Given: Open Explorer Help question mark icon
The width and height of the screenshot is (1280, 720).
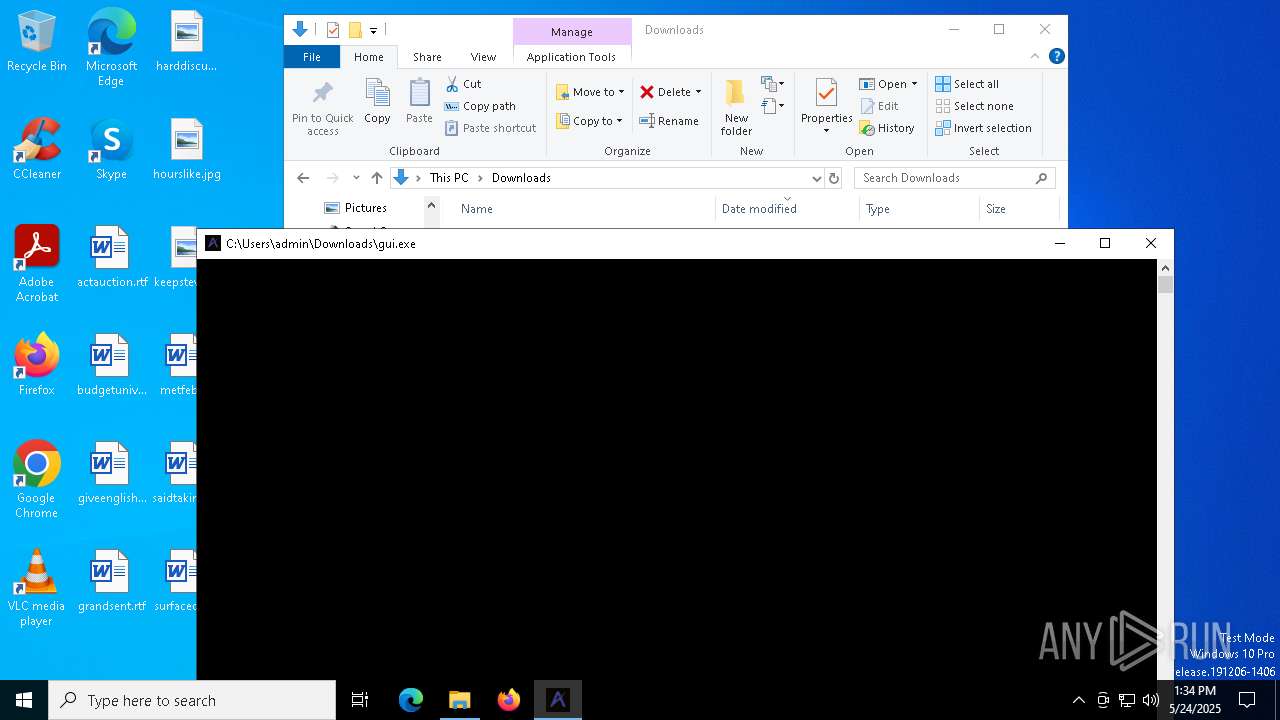Looking at the screenshot, I should (x=1056, y=57).
